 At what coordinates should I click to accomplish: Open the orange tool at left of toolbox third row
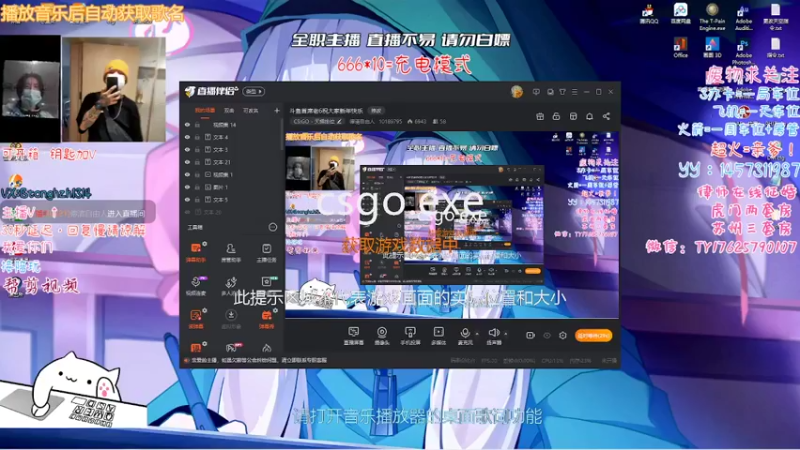(195, 318)
